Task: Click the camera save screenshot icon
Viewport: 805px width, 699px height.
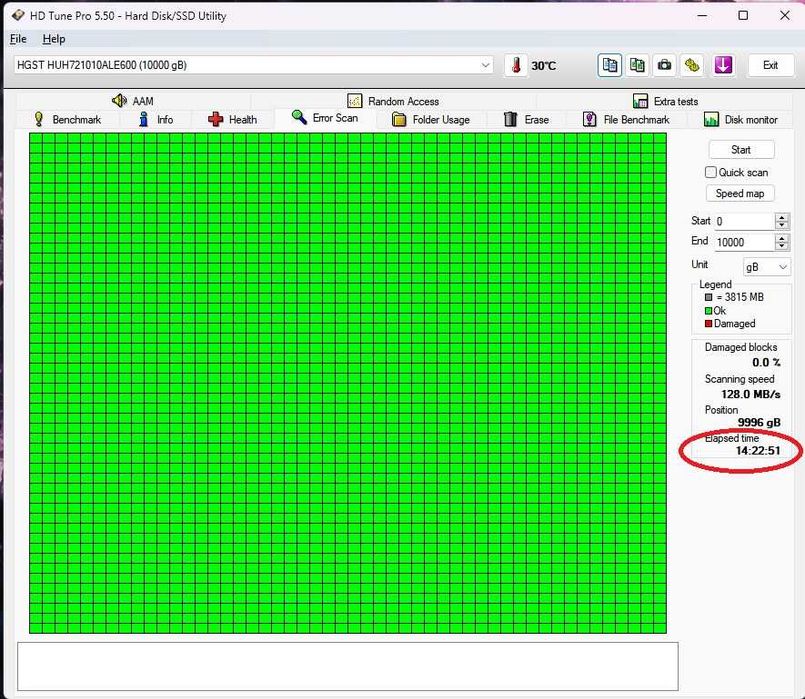Action: point(664,65)
